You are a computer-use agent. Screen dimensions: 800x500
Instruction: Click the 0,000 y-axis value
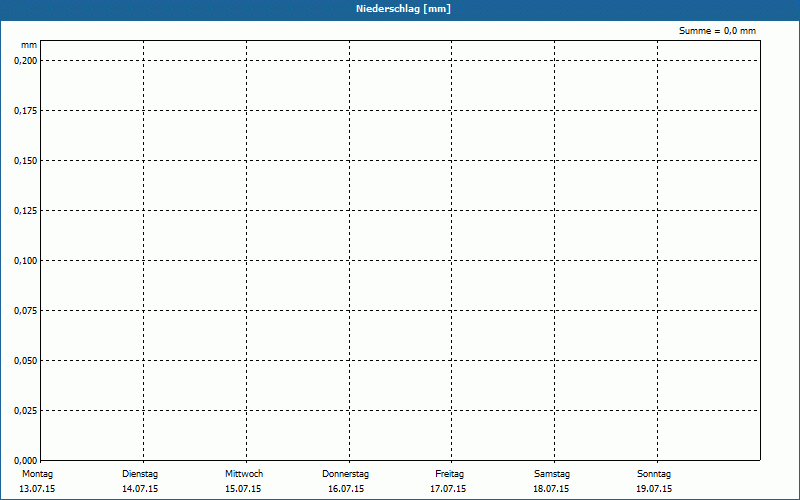click(x=26, y=461)
